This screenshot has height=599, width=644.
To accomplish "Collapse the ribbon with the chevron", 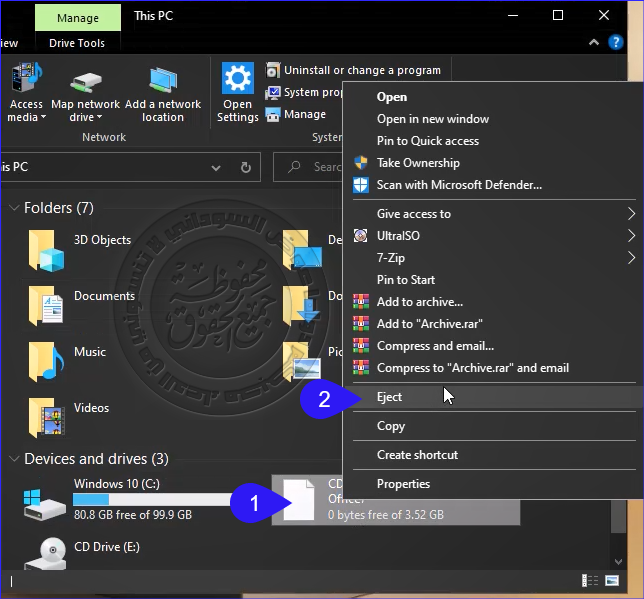I will click(x=594, y=42).
